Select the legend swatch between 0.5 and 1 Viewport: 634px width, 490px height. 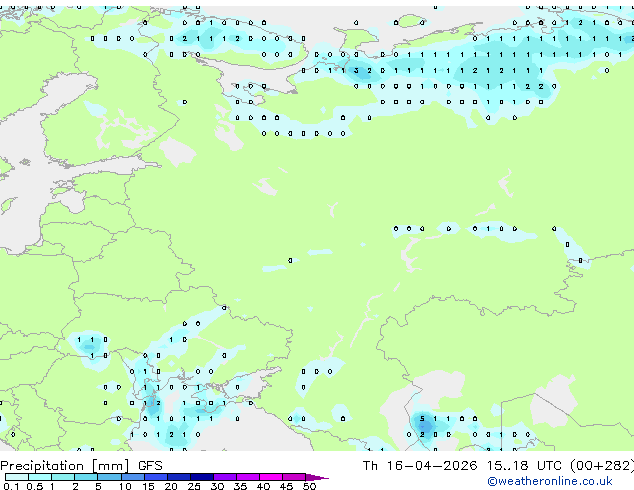(40, 477)
